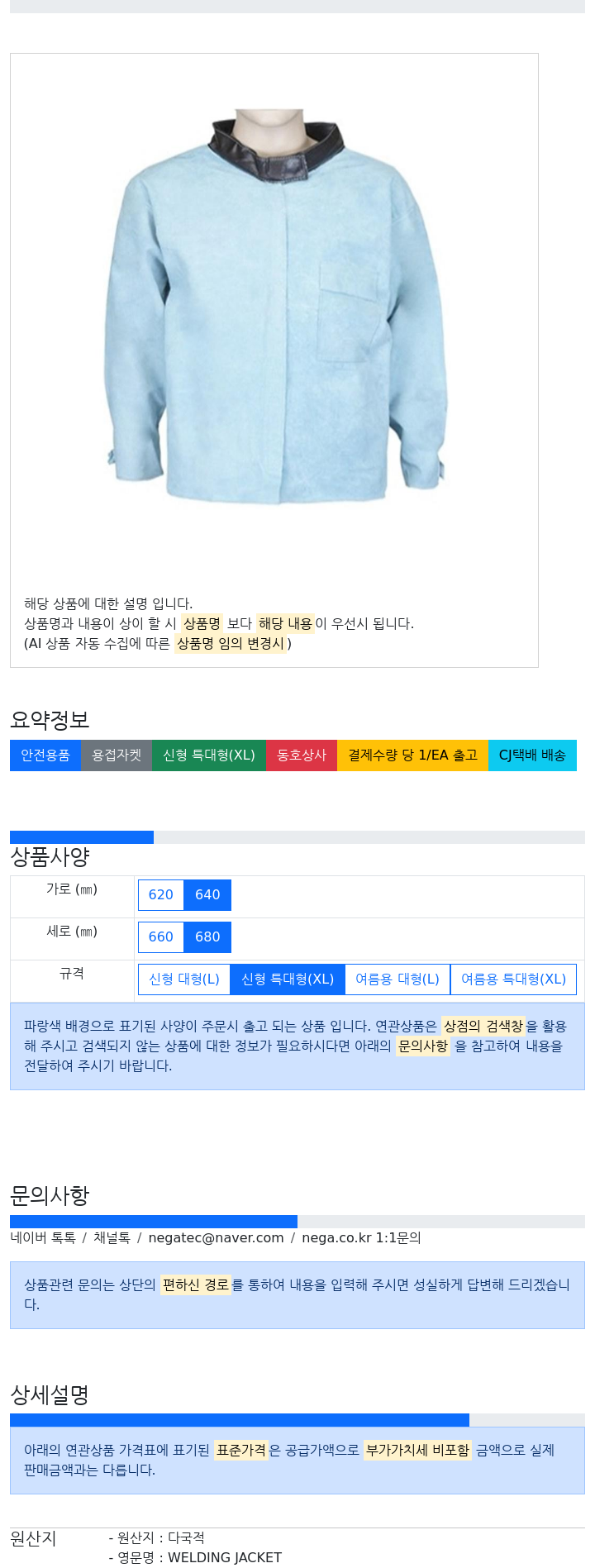The width and height of the screenshot is (595, 1568).
Task: Select 여름용 특대형(XL) size option
Action: pyautogui.click(x=513, y=979)
